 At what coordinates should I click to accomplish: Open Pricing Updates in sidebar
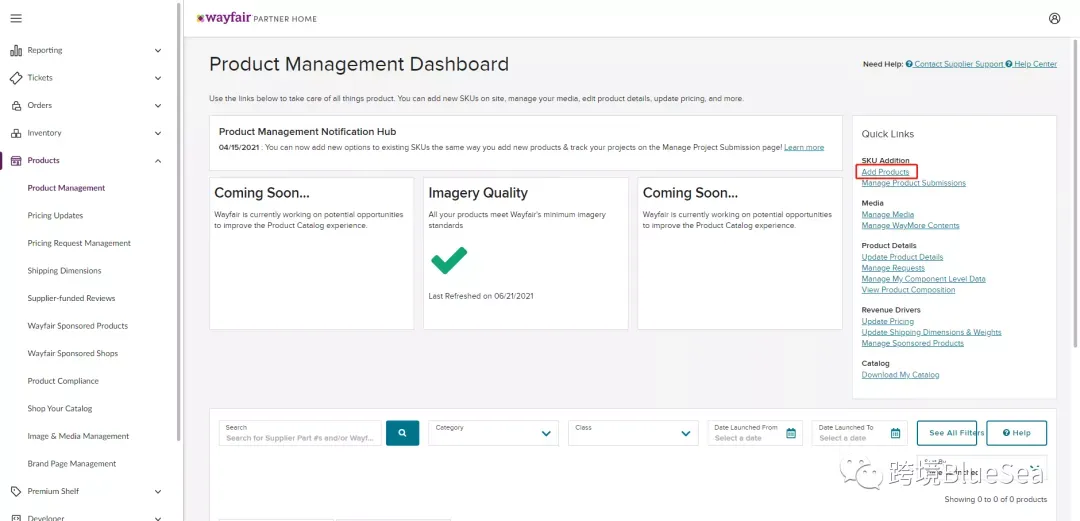coord(55,216)
